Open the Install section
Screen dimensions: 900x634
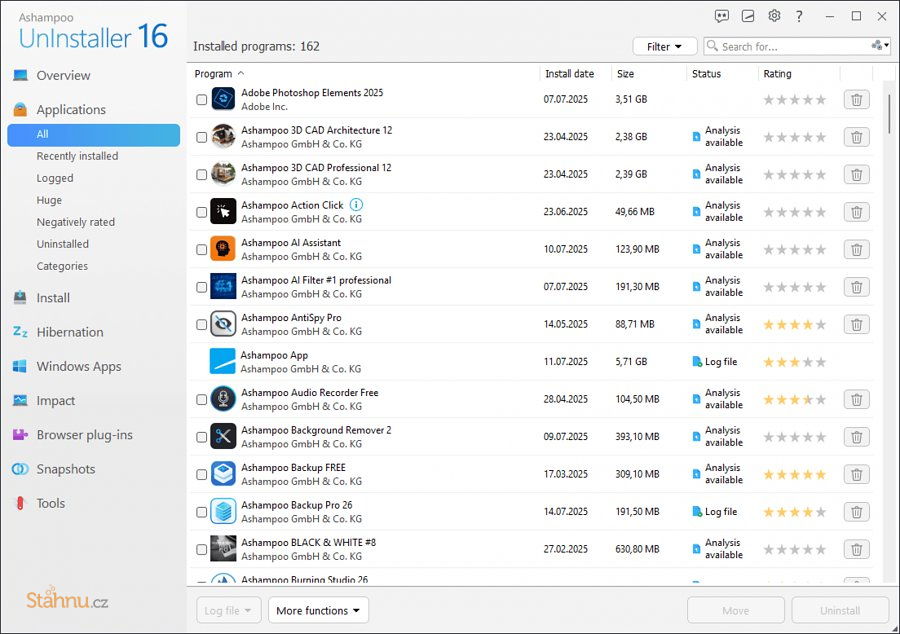(x=53, y=298)
